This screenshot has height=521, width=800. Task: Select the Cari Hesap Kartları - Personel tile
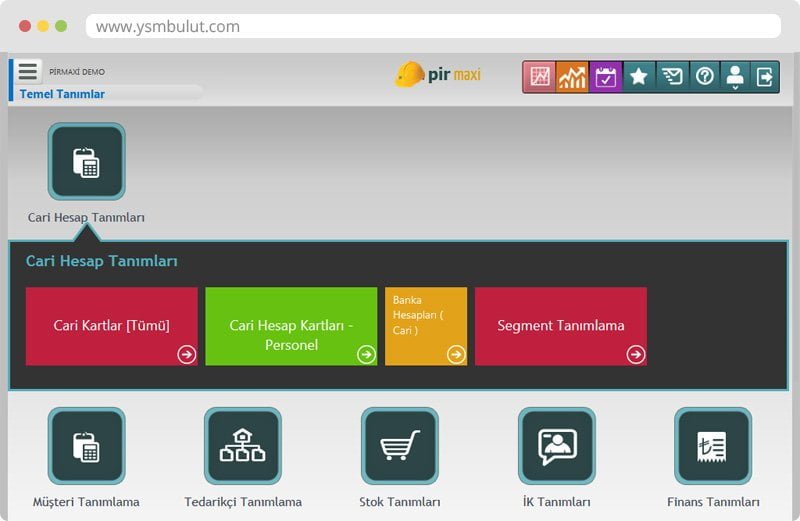[x=291, y=326]
